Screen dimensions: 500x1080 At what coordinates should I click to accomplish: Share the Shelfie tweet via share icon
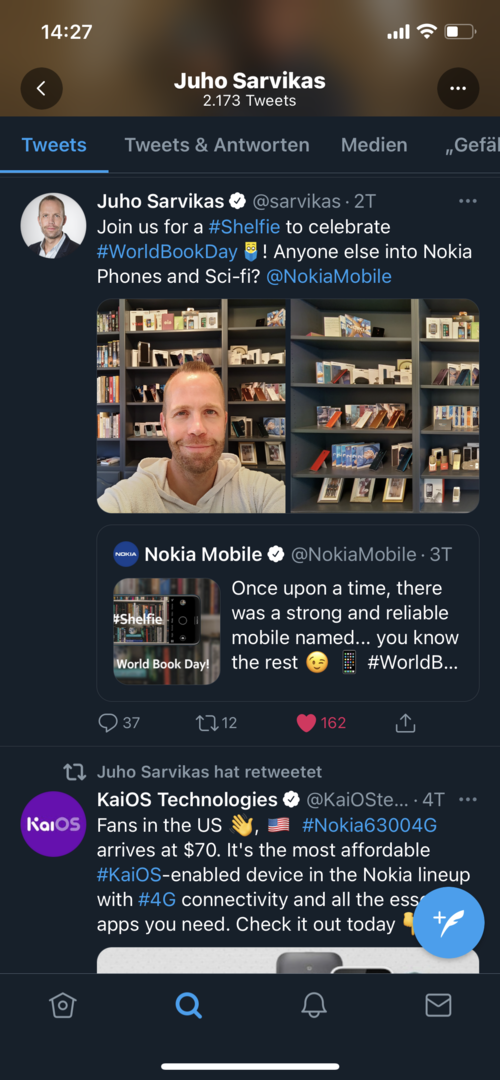tap(406, 723)
